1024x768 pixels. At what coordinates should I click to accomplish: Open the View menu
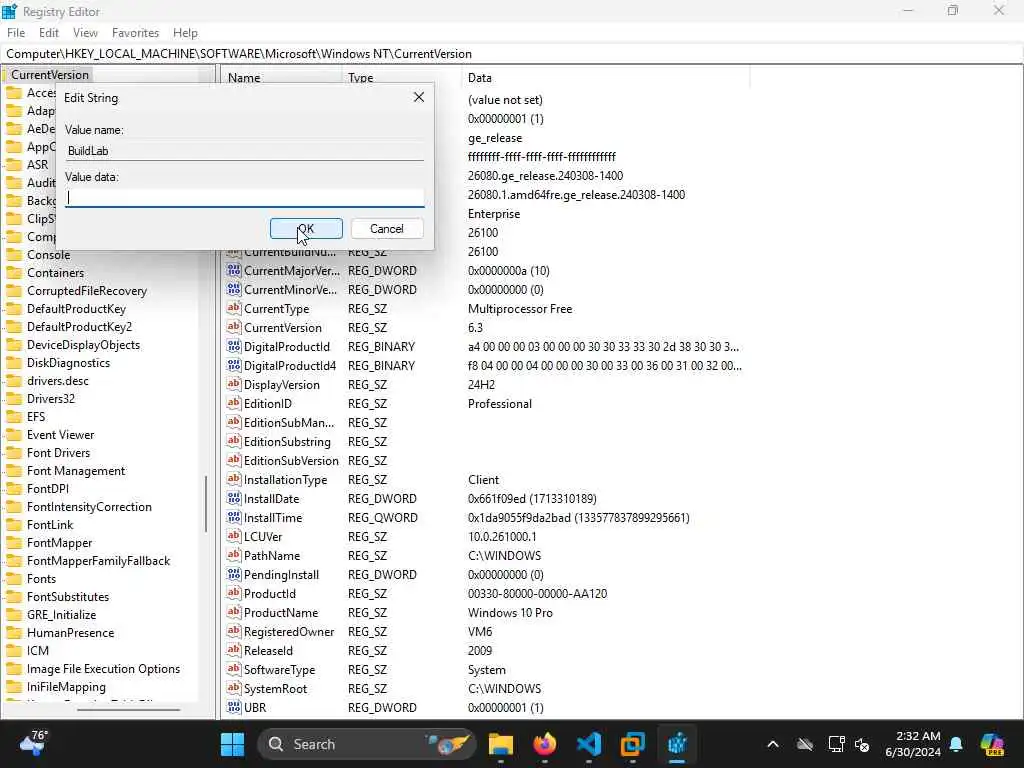pyautogui.click(x=85, y=33)
